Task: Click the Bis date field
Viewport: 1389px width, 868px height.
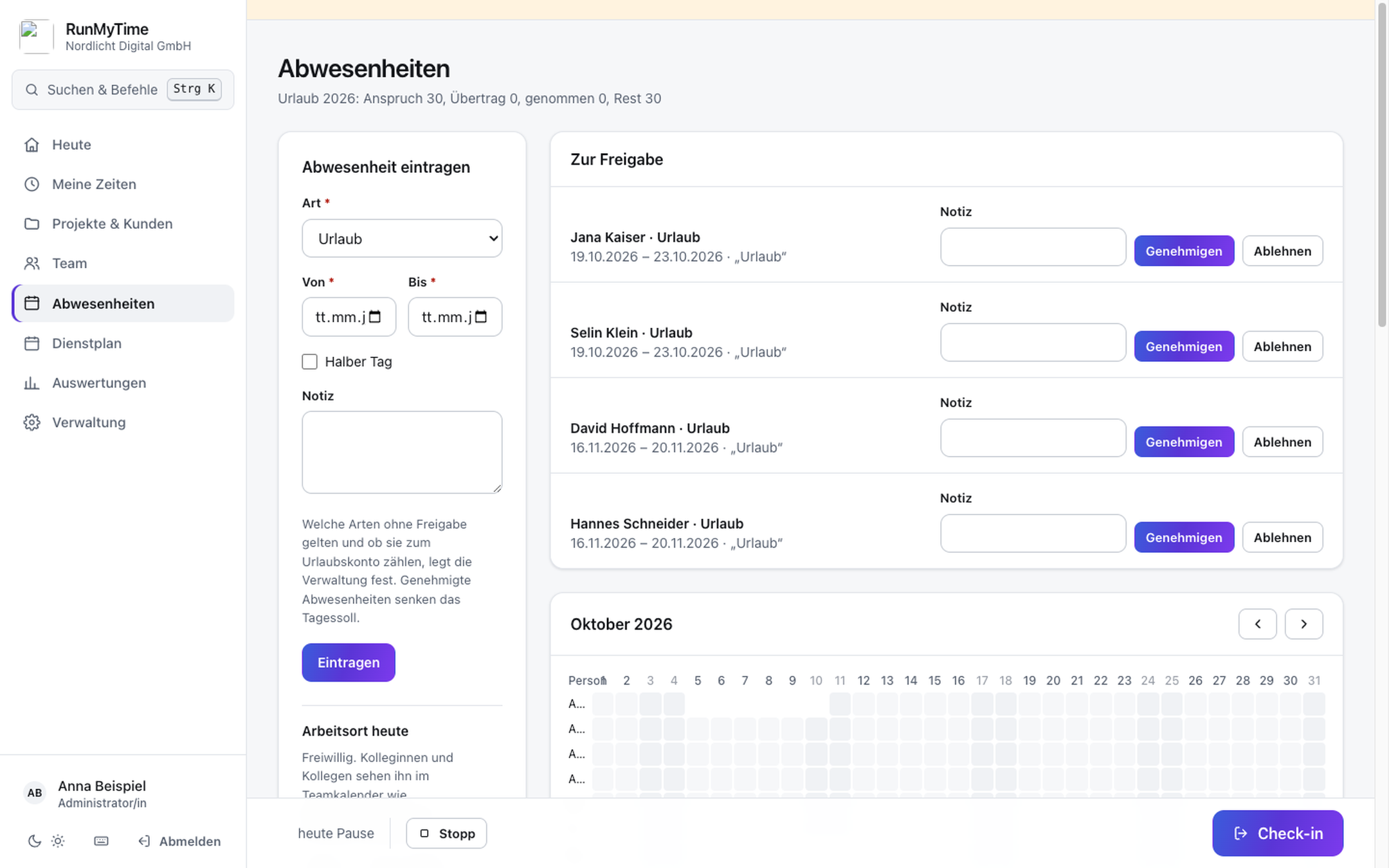Action: [455, 317]
